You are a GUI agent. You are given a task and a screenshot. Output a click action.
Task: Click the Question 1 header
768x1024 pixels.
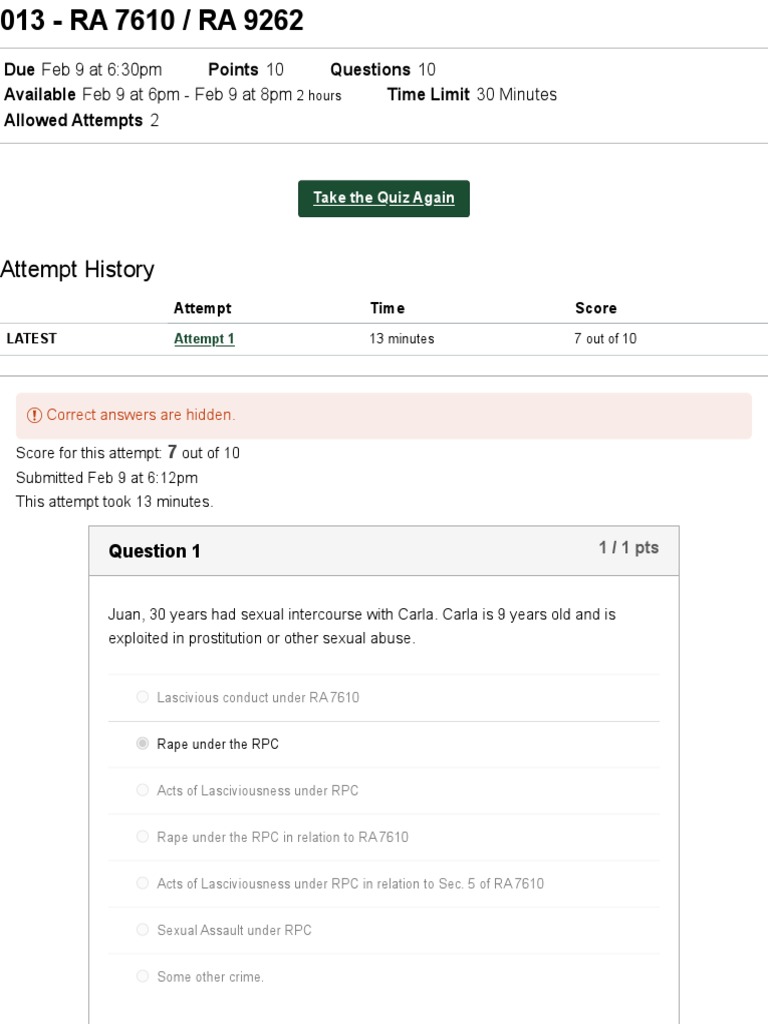click(x=155, y=551)
